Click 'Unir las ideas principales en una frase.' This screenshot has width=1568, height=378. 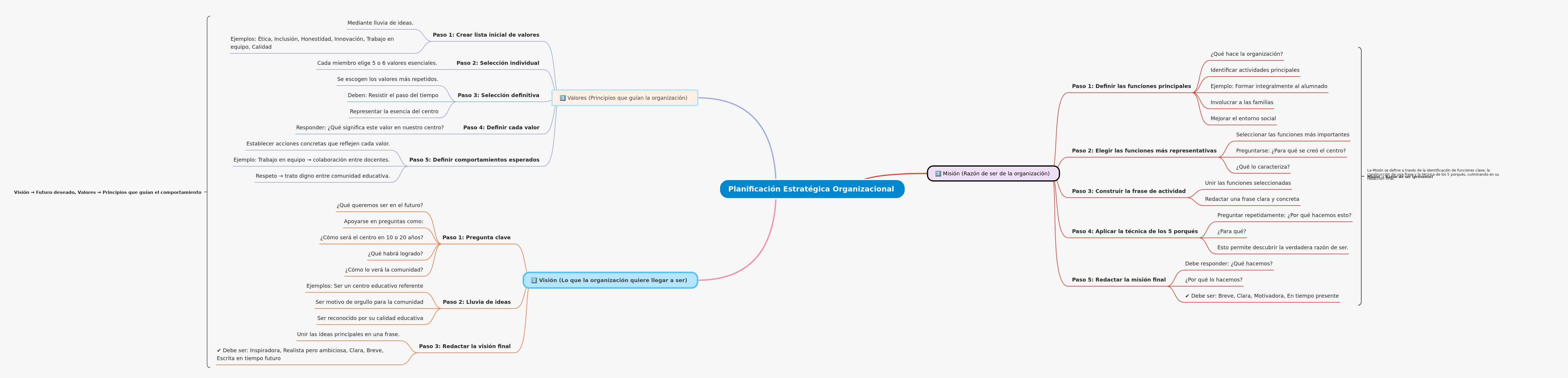348,334
